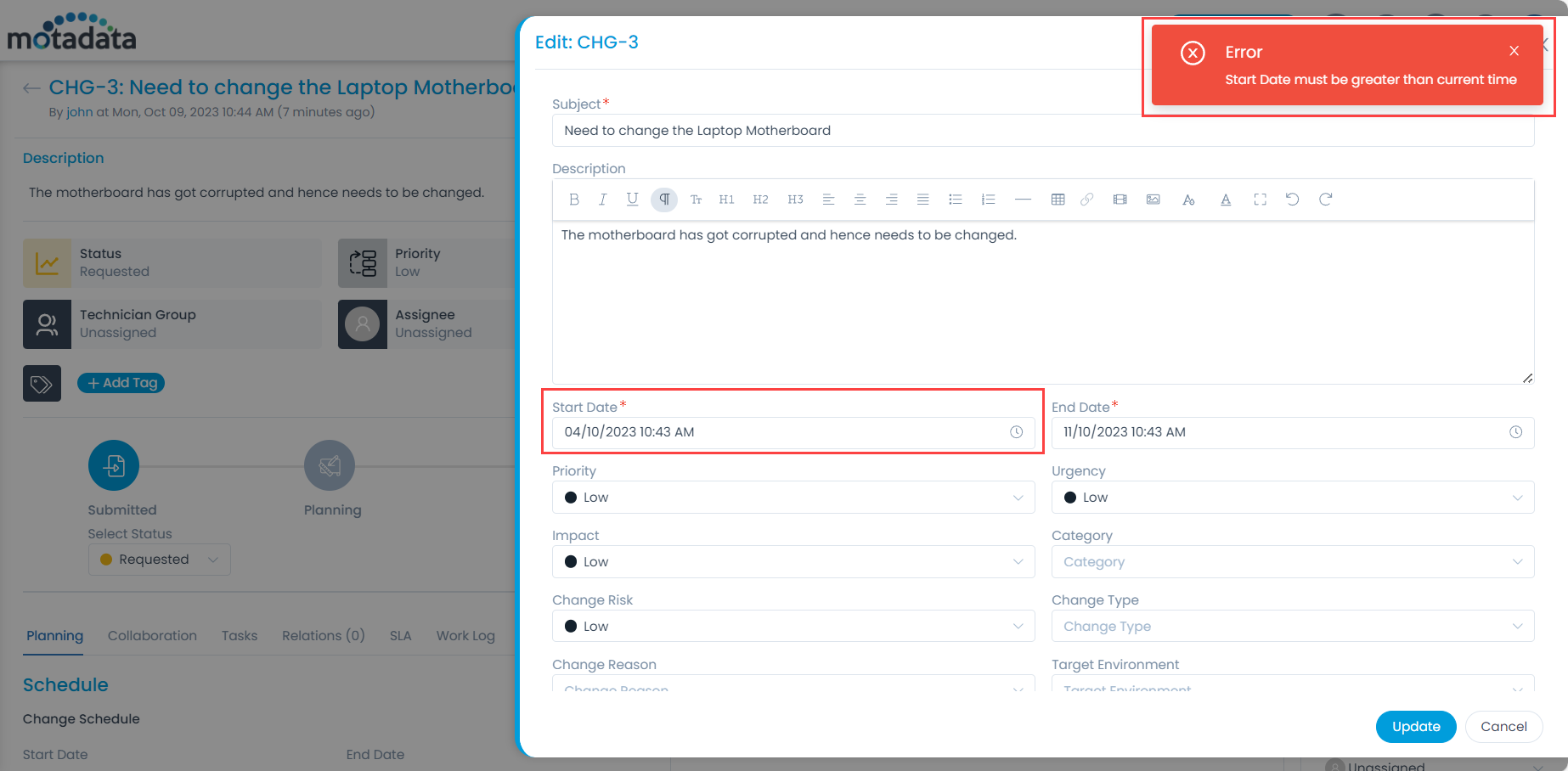Viewport: 1568px width, 771px height.
Task: Click the Status Requested card
Action: [172, 263]
